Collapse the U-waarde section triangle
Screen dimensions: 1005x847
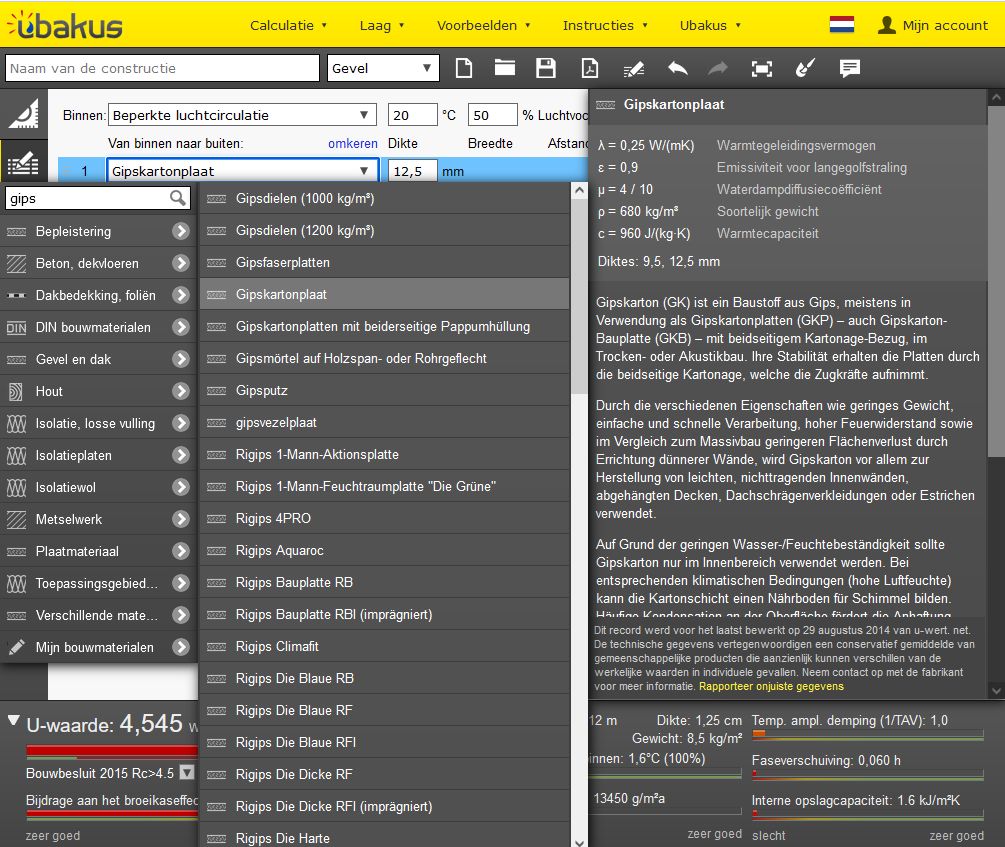pyautogui.click(x=13, y=720)
